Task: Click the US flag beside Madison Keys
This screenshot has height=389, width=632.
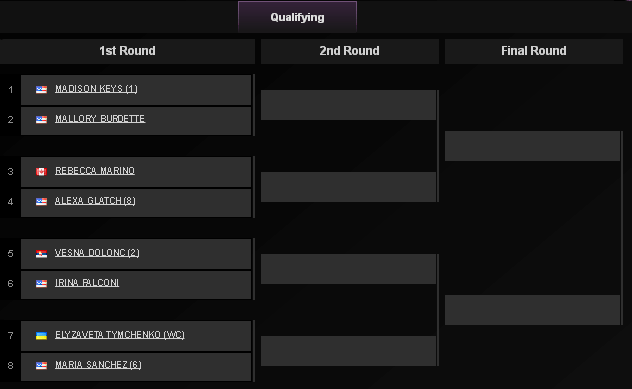Action: click(41, 89)
